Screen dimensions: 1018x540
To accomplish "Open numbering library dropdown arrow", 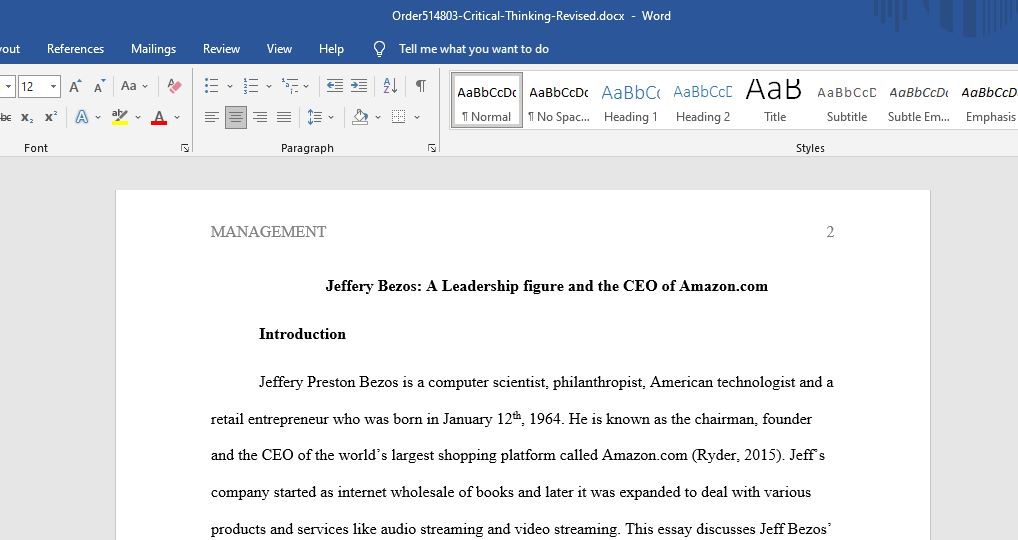I will coord(268,86).
